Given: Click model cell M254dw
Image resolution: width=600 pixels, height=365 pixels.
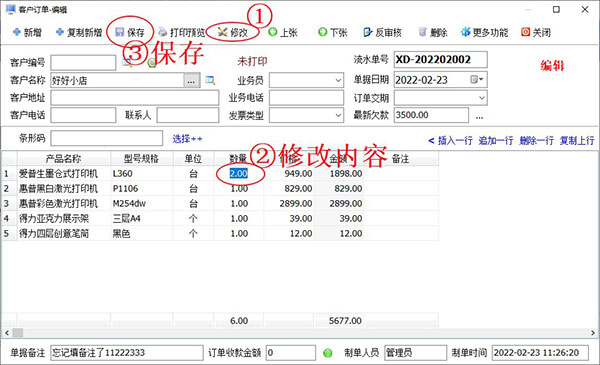Looking at the screenshot, I should point(142,204).
